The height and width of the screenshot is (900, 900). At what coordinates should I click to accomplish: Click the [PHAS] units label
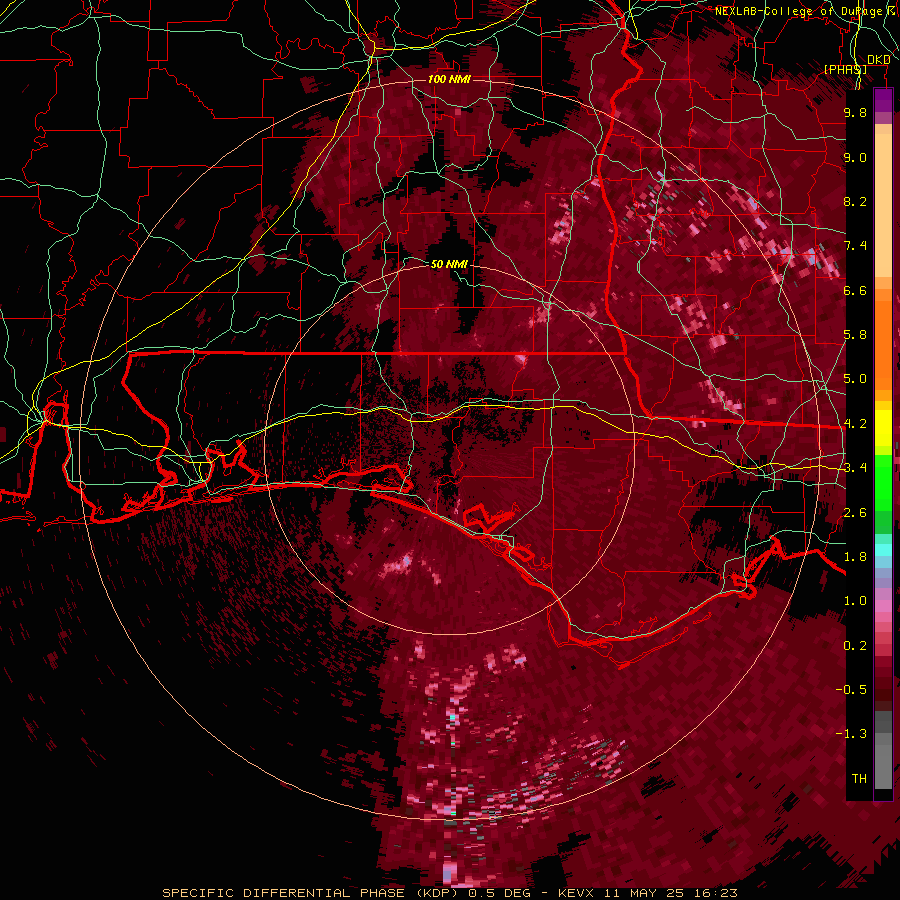point(845,69)
